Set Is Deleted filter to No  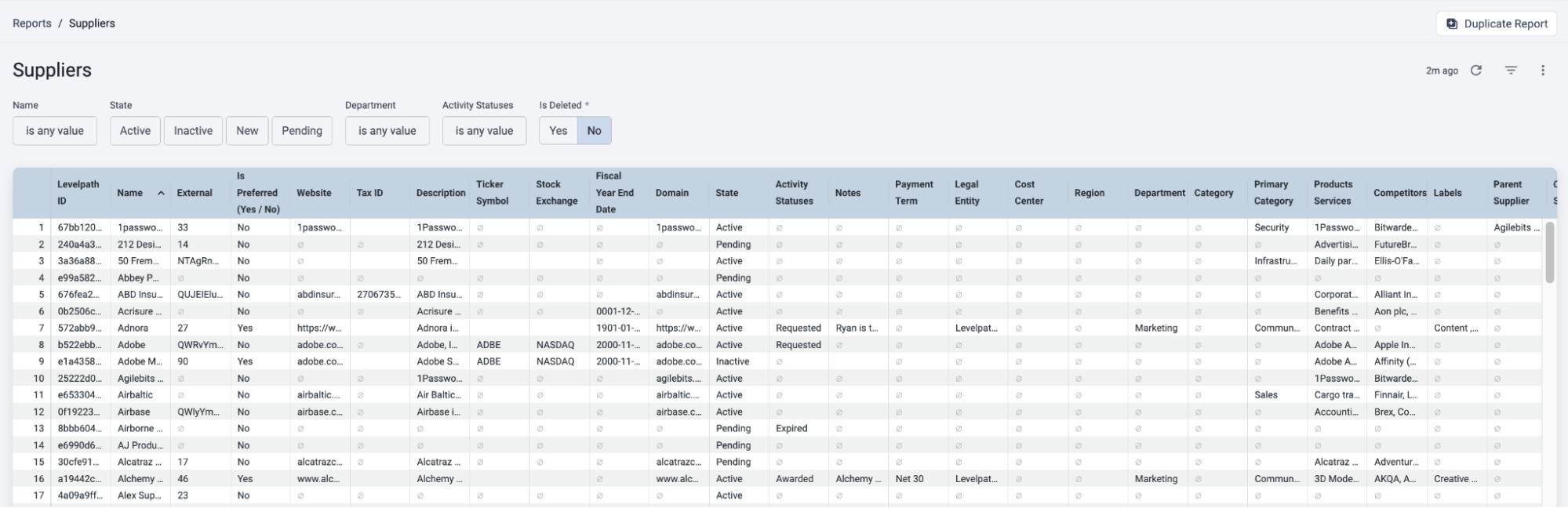594,131
